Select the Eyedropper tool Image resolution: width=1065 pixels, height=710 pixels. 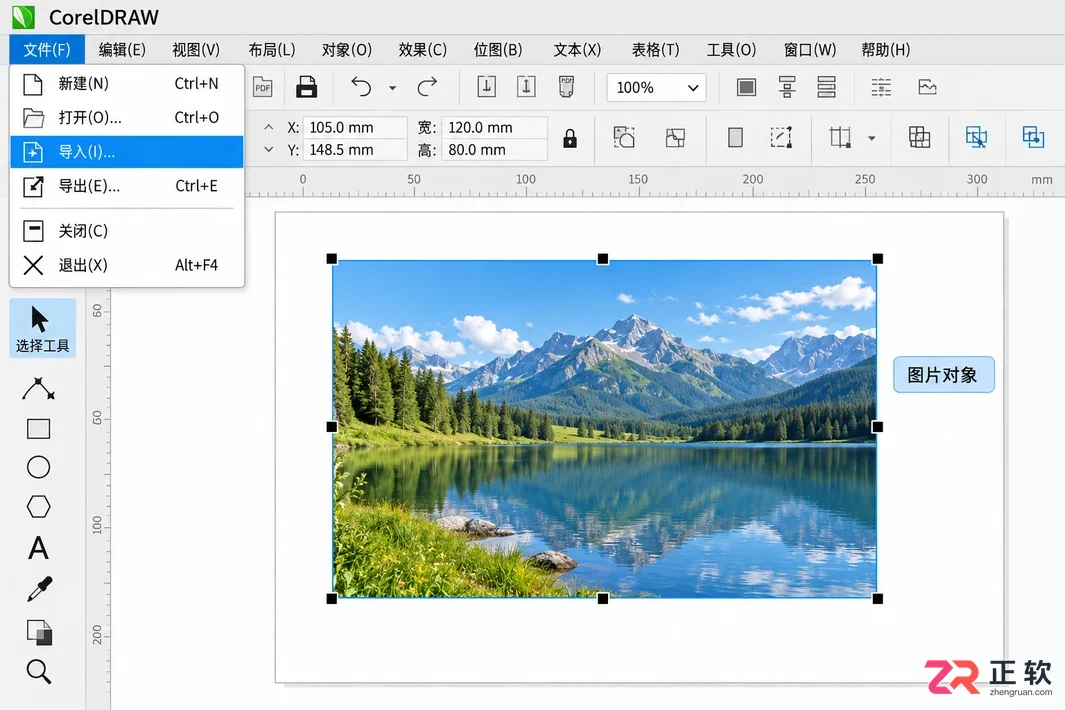(39, 589)
